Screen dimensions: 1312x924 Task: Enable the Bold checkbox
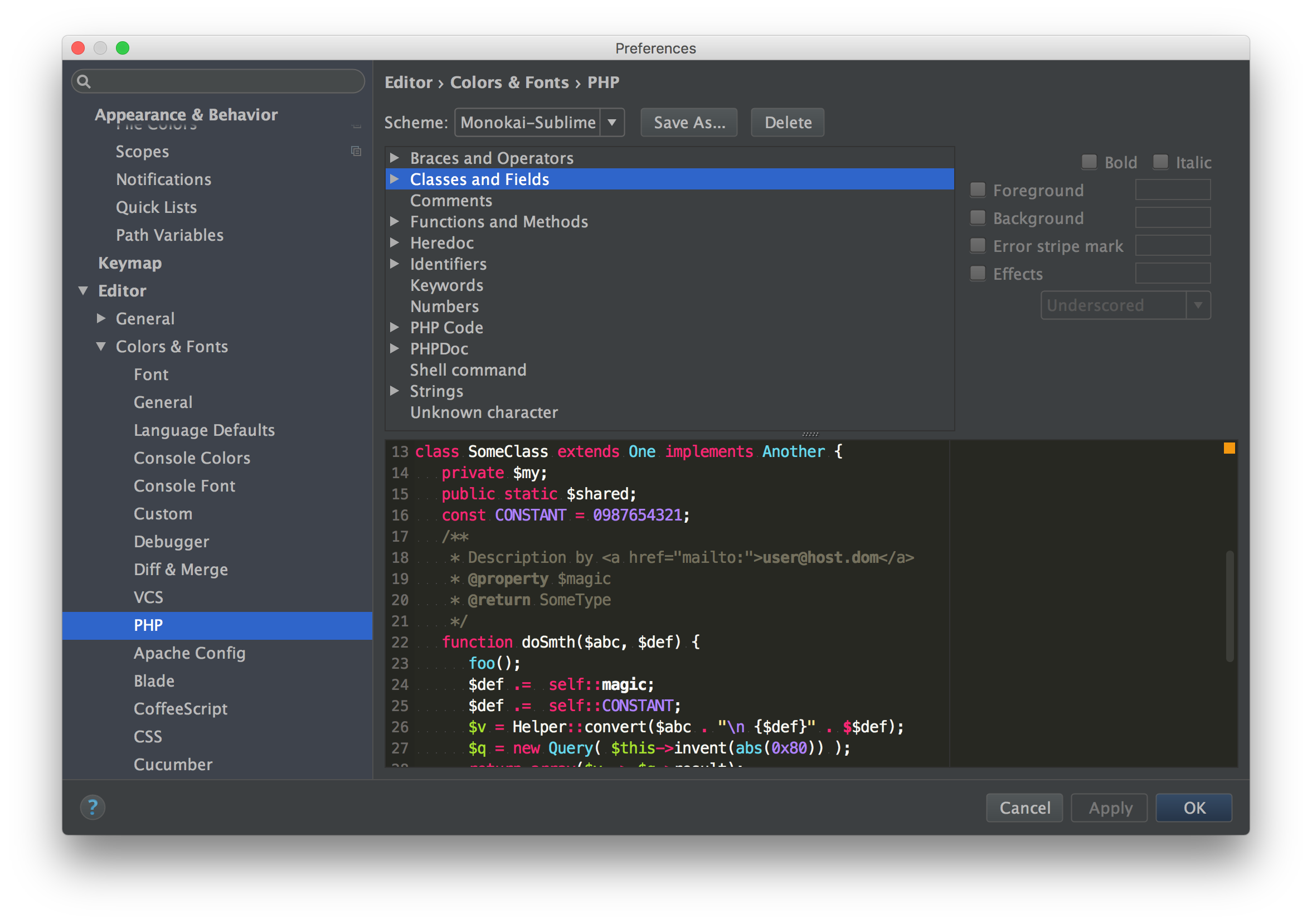1089,162
